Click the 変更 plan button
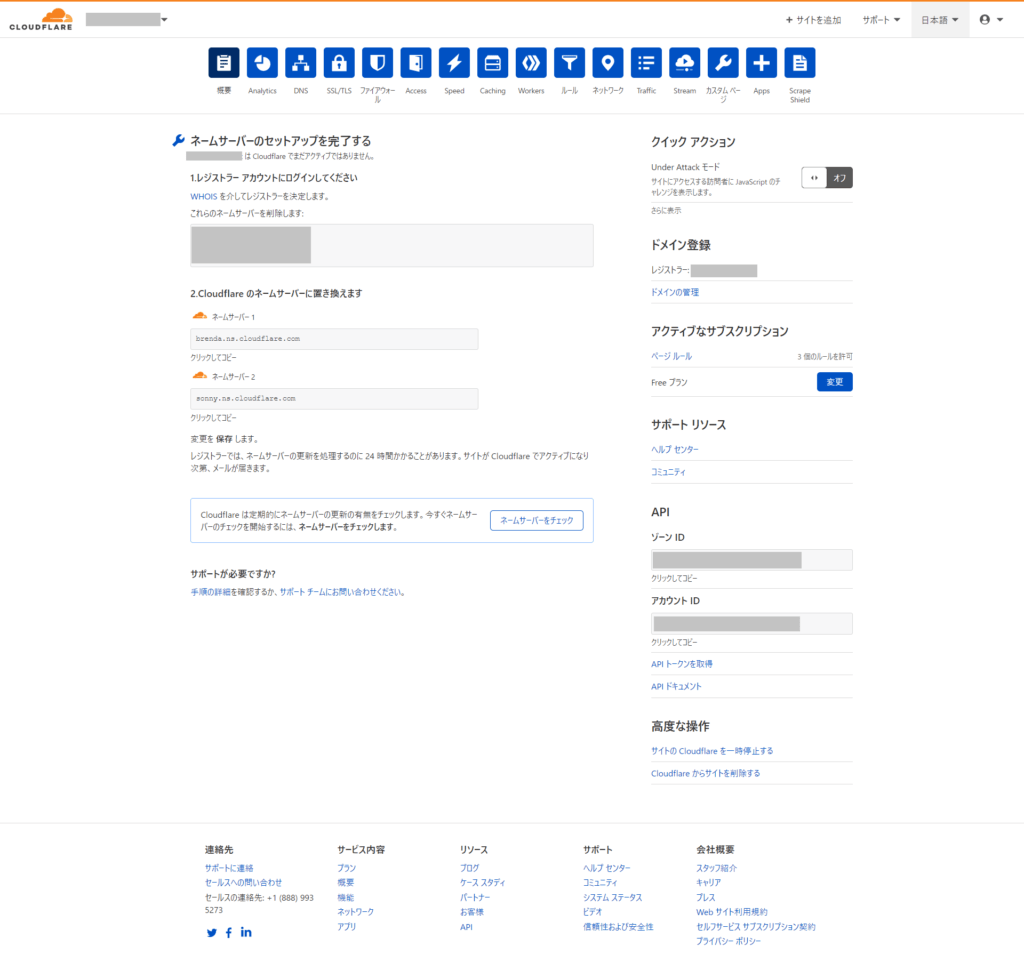This screenshot has width=1024, height=978. point(835,382)
